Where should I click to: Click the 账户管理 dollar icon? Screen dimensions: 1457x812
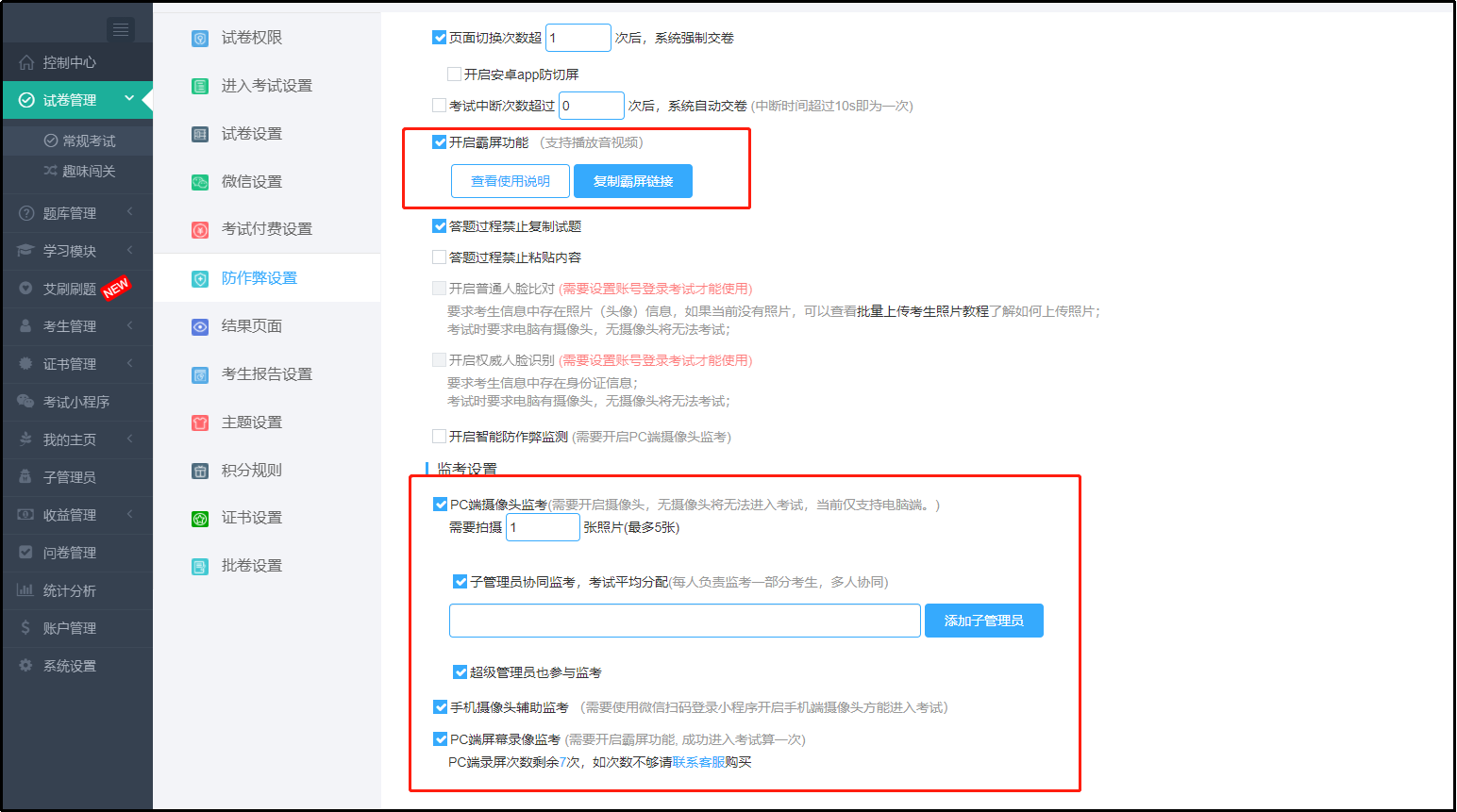click(x=25, y=628)
